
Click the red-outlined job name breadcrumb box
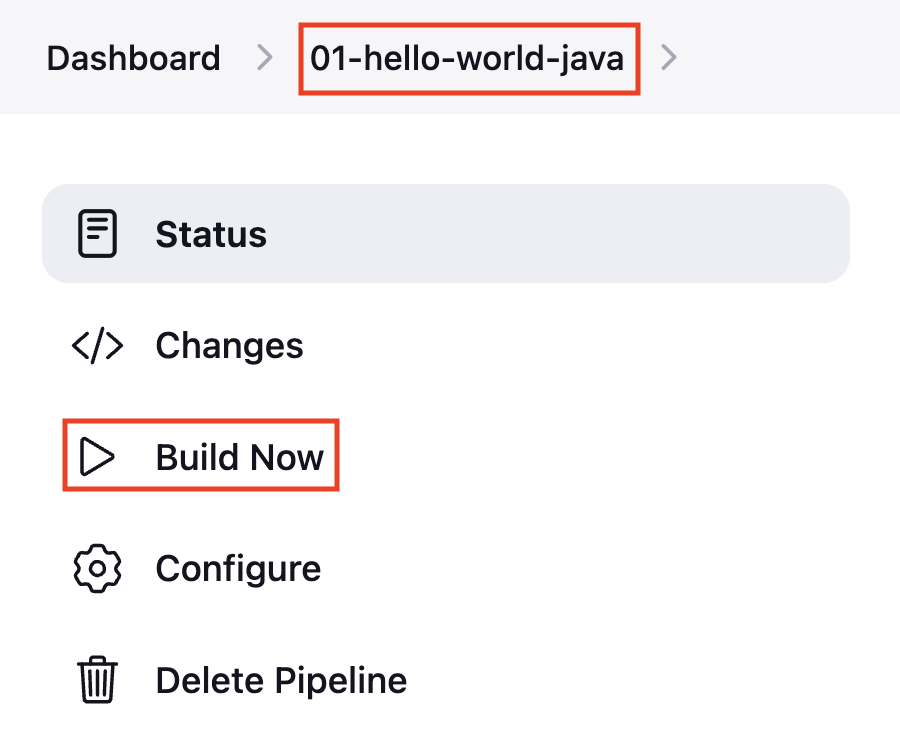[469, 59]
